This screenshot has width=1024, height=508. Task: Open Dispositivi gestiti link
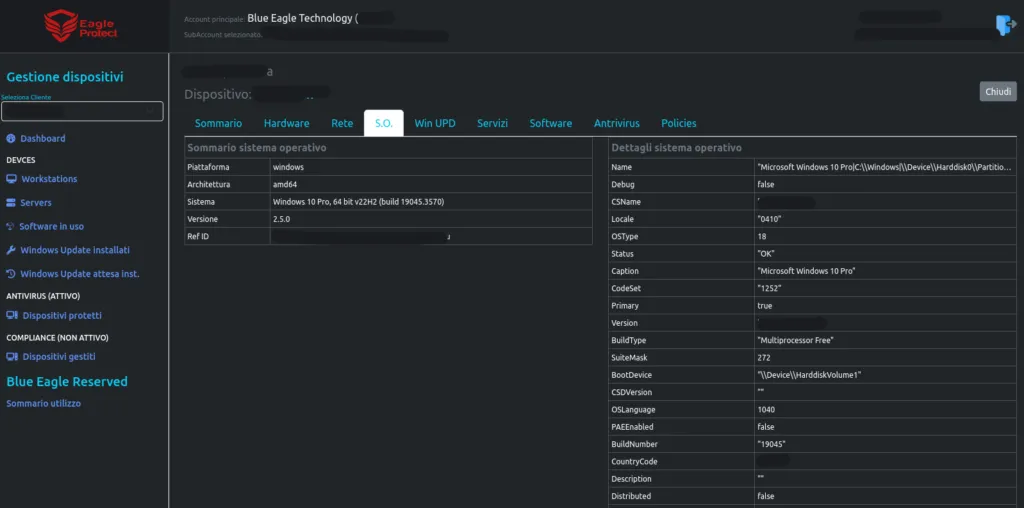point(59,357)
